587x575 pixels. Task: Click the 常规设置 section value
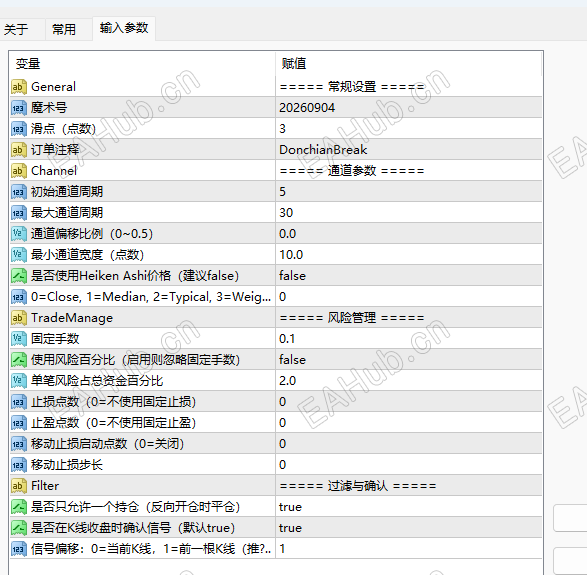pyautogui.click(x=352, y=87)
